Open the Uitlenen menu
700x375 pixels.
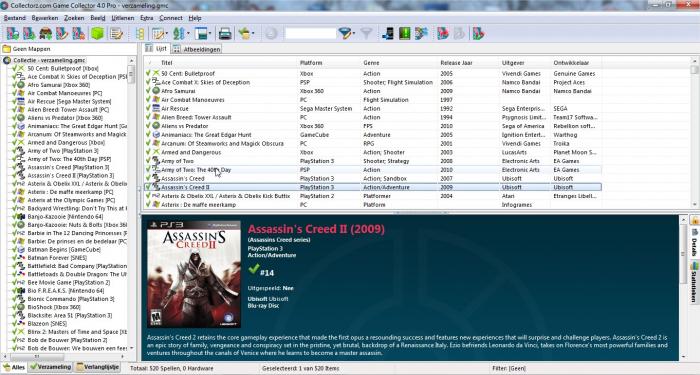[123, 18]
